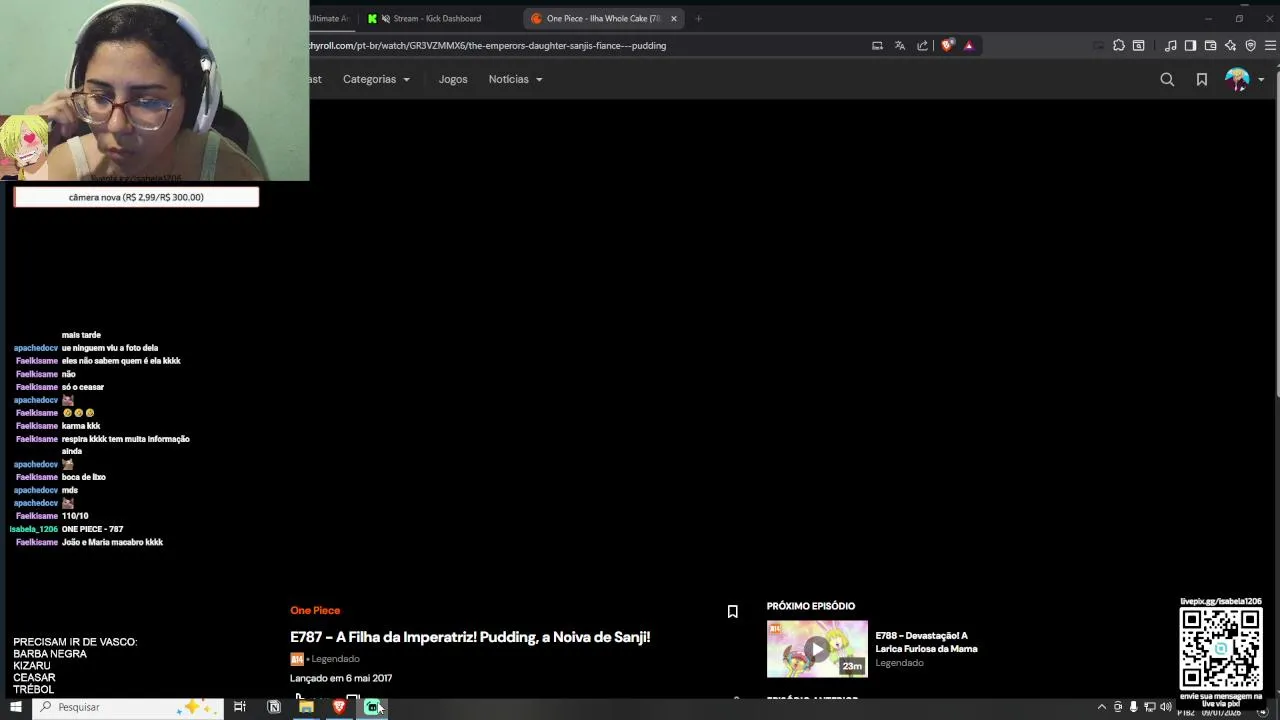Close the One Piece browser tab
Screen dimensions: 1280x720
[x=674, y=18]
